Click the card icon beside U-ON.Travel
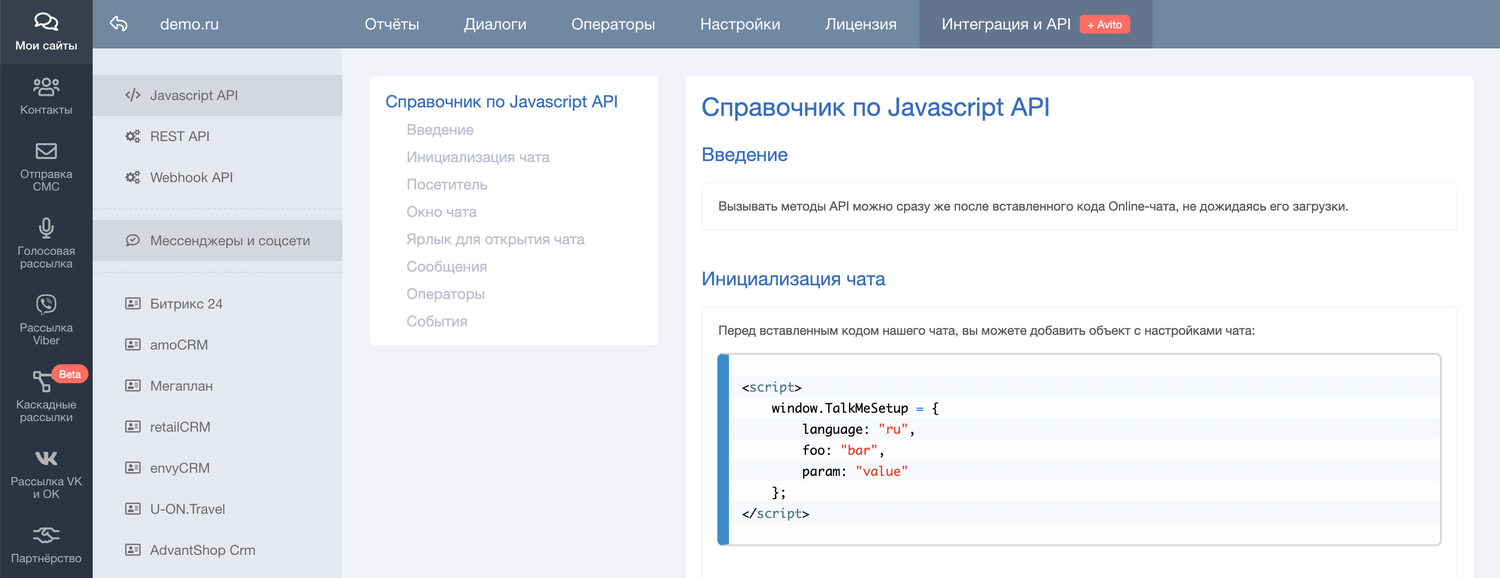This screenshot has height=578, width=1500. [x=132, y=508]
